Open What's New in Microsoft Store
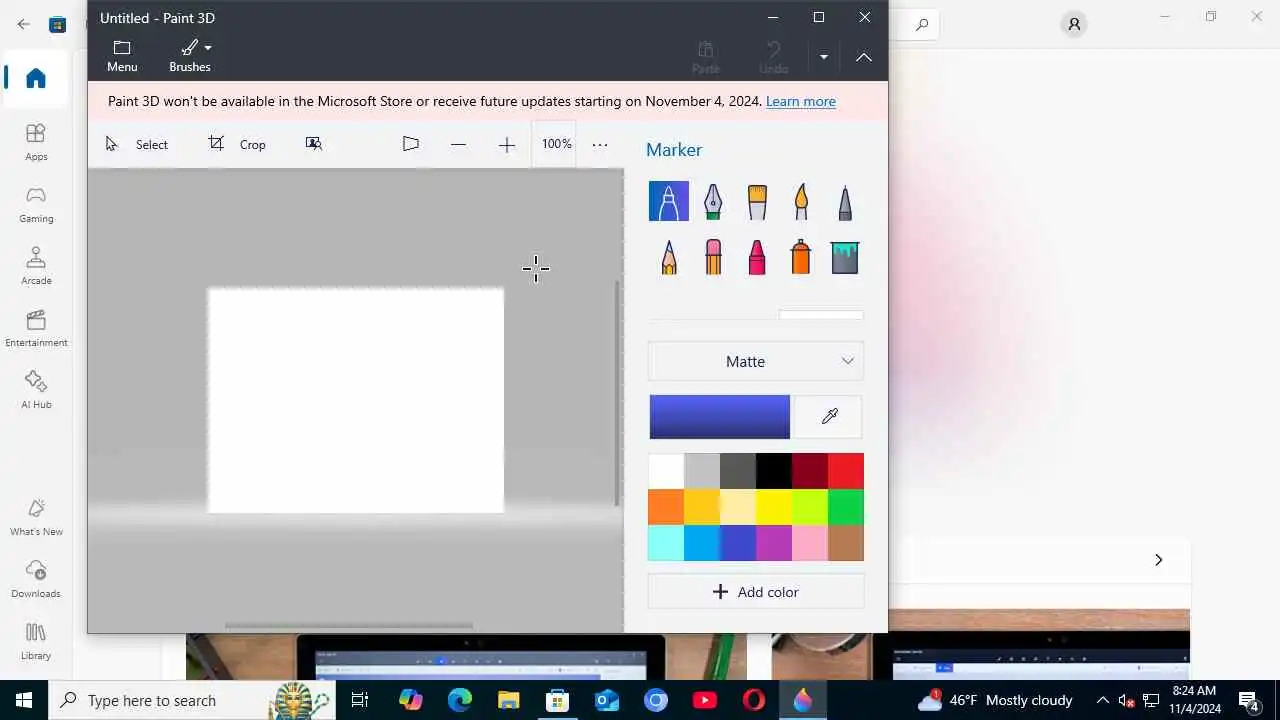Viewport: 1280px width, 720px height. tap(36, 517)
